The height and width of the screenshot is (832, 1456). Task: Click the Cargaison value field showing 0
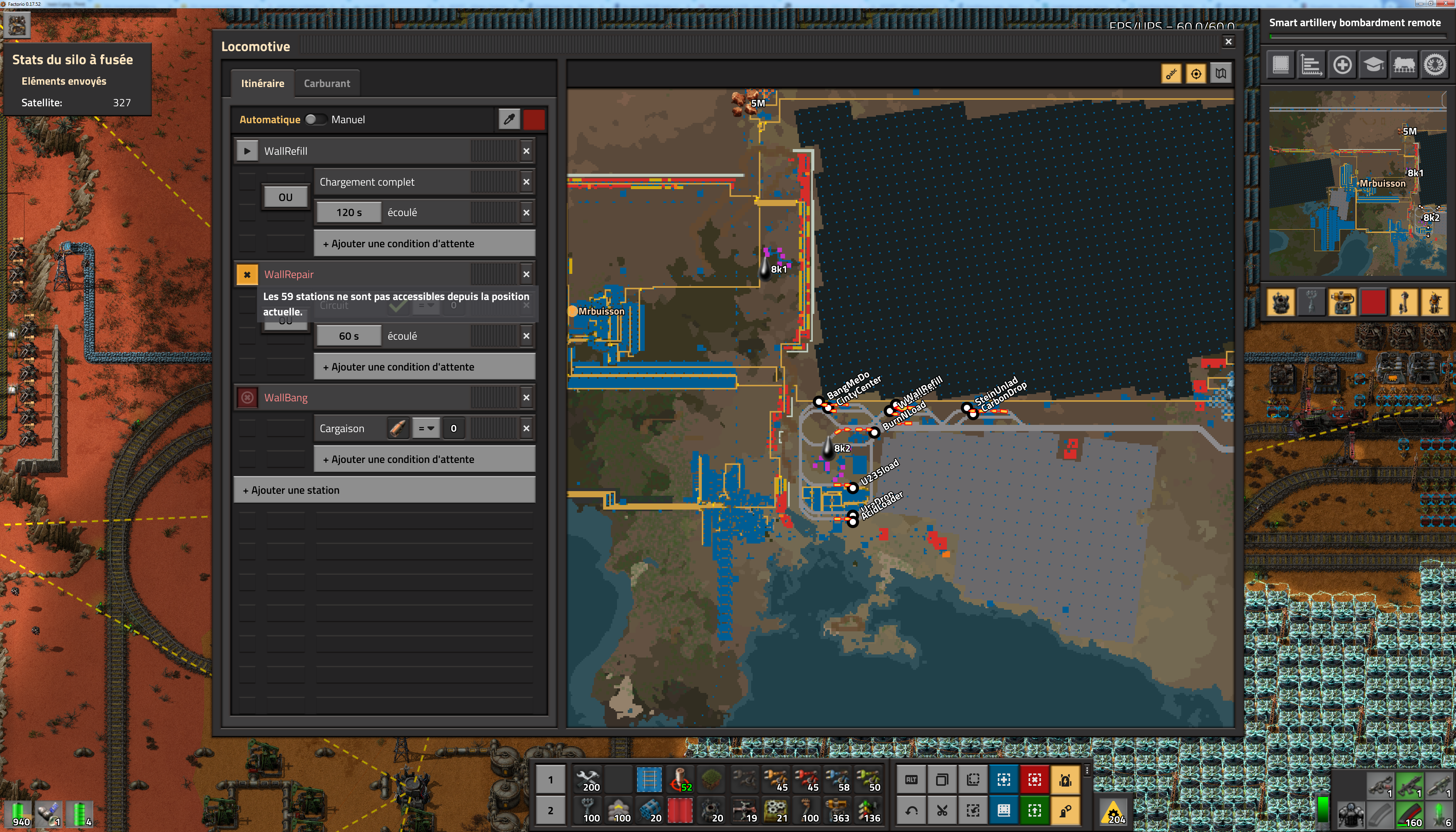[453, 429]
